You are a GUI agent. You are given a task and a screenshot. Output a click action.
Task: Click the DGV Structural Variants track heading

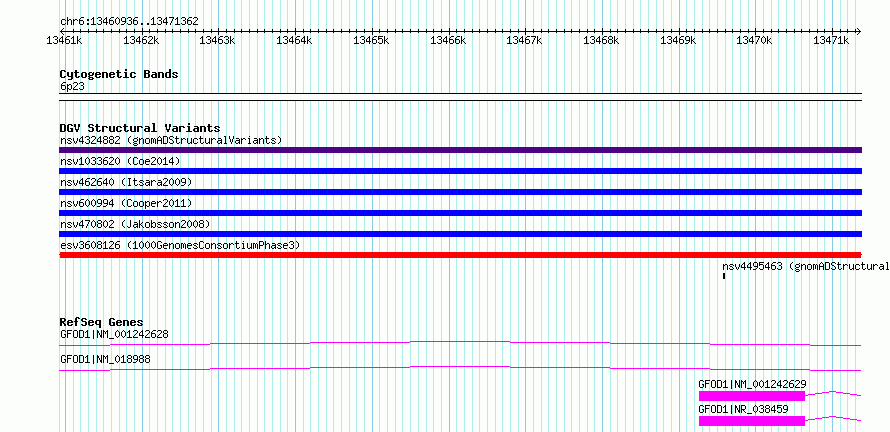[x=140, y=128]
